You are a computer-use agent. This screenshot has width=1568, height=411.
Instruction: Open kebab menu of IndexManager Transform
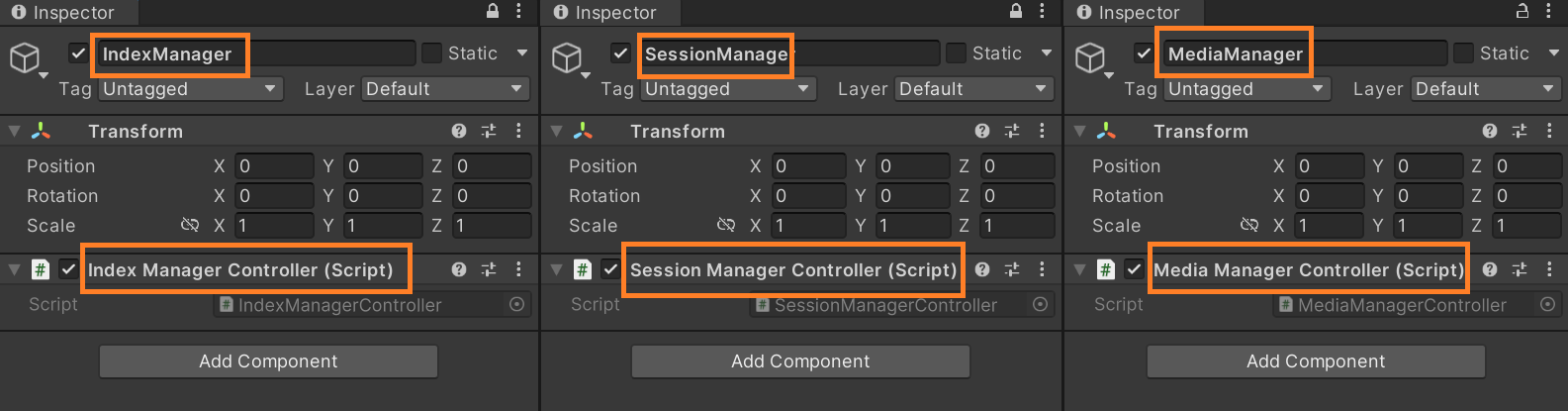[x=518, y=131]
